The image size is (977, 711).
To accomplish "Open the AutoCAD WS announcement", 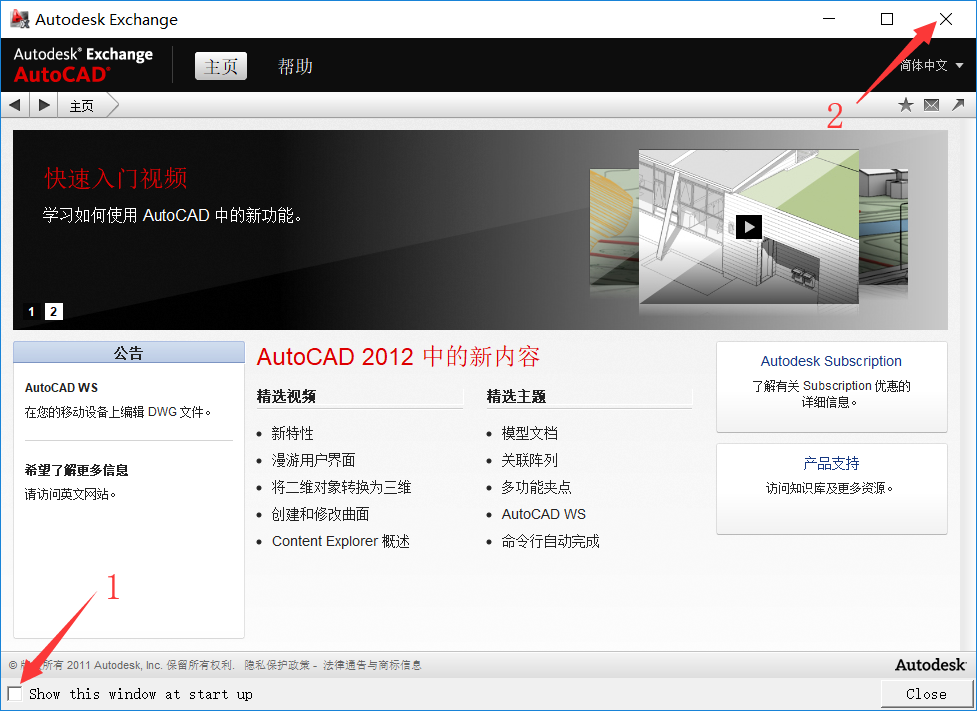I will 61,388.
